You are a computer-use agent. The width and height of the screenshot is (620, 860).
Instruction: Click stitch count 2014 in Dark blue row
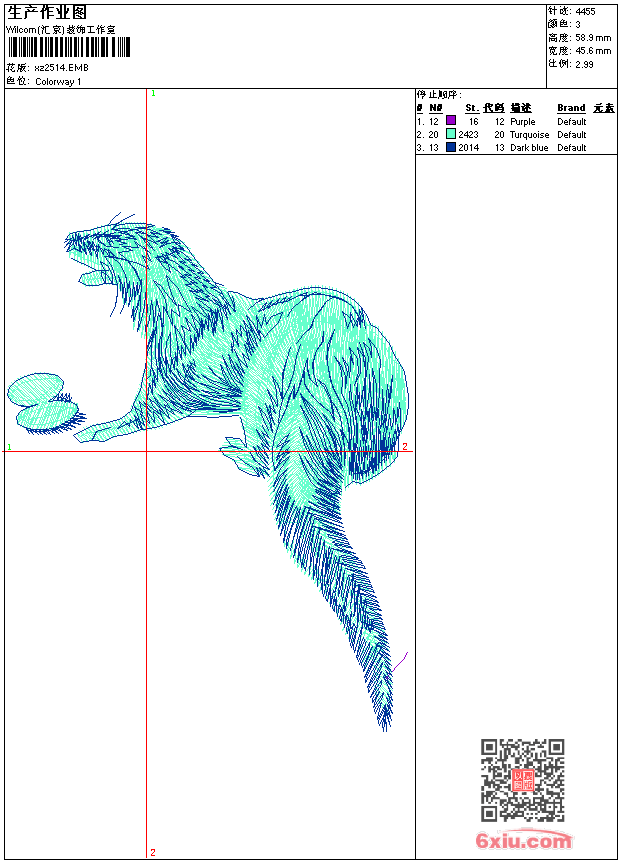(469, 148)
